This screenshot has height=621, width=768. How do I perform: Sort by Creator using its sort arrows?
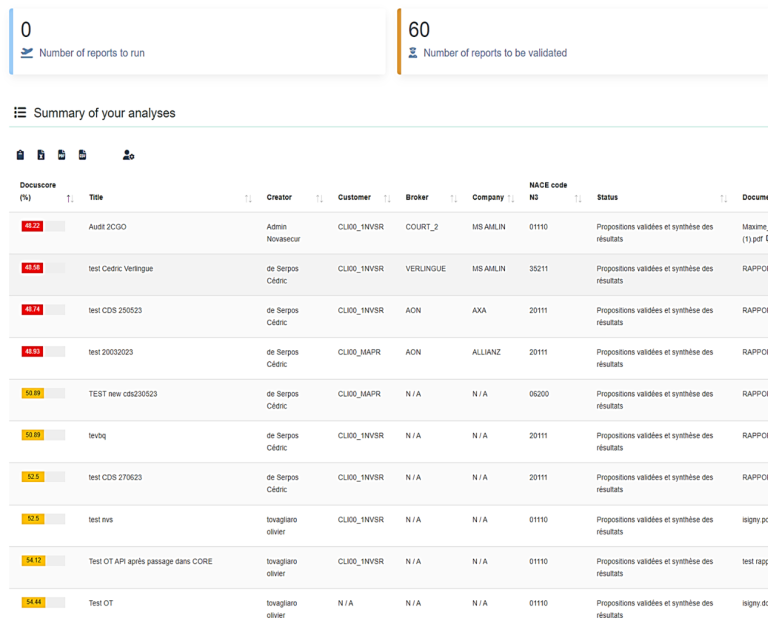tap(319, 198)
